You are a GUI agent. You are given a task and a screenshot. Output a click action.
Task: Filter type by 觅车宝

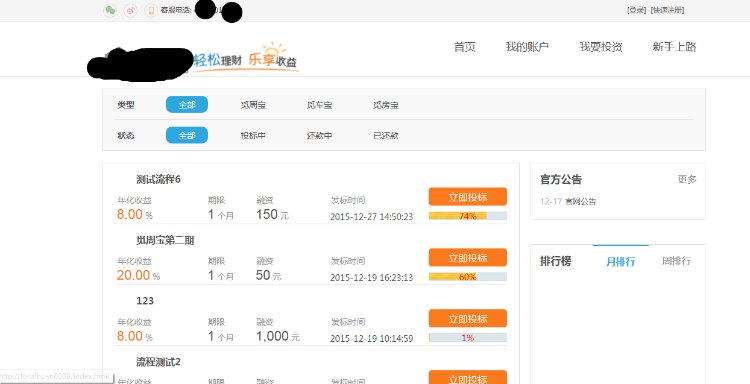tap(320, 105)
